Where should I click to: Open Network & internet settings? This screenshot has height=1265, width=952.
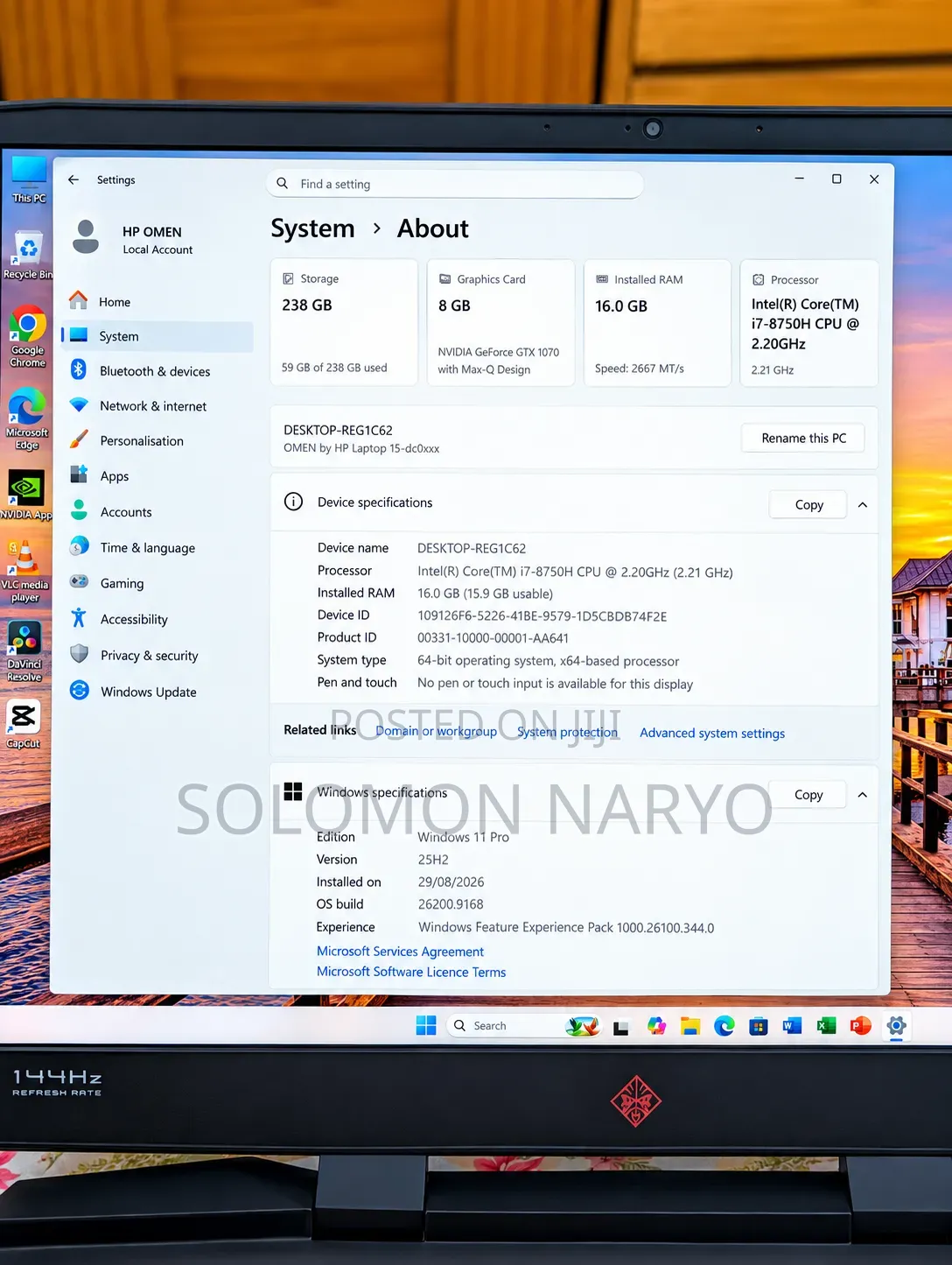tap(157, 406)
